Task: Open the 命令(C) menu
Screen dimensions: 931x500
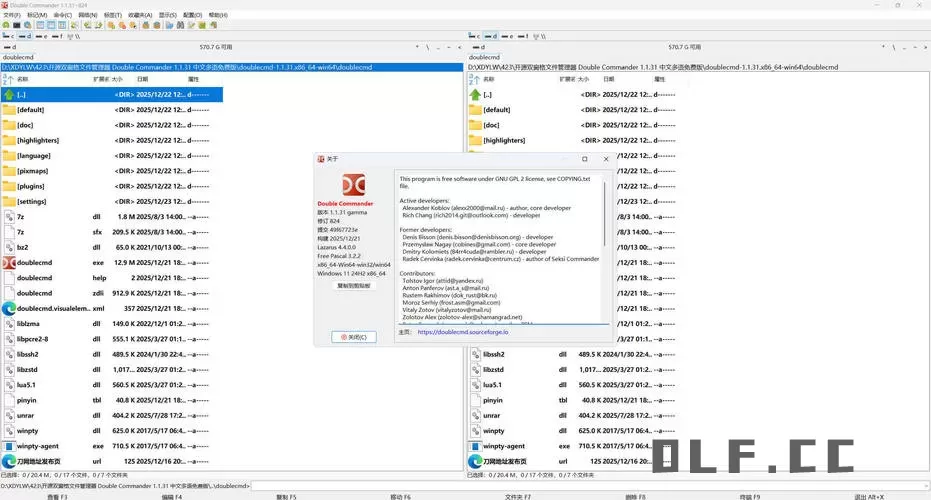Action: [62, 15]
